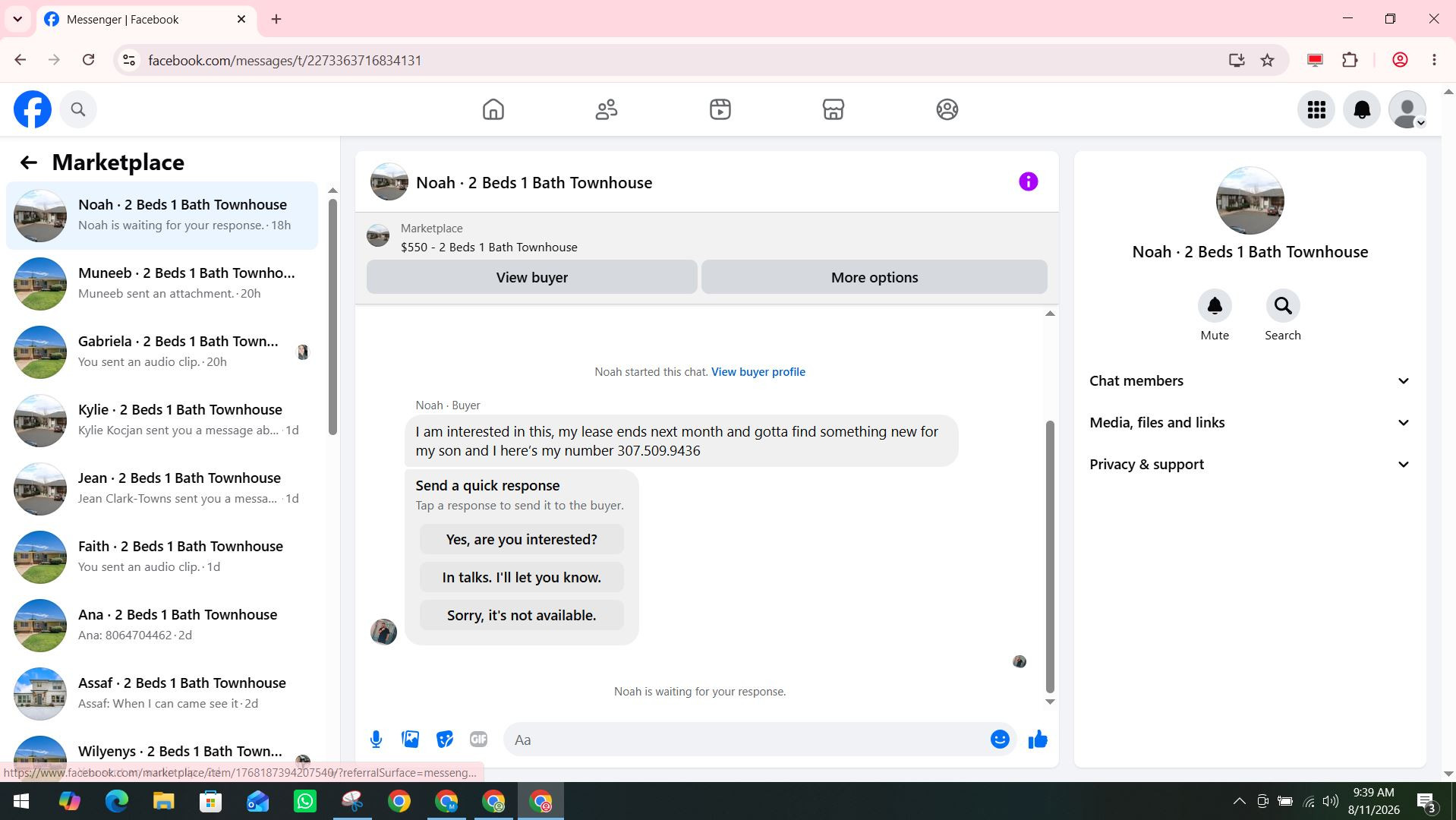Image resolution: width=1456 pixels, height=820 pixels.
Task: Go to Home feed icon
Action: click(493, 109)
